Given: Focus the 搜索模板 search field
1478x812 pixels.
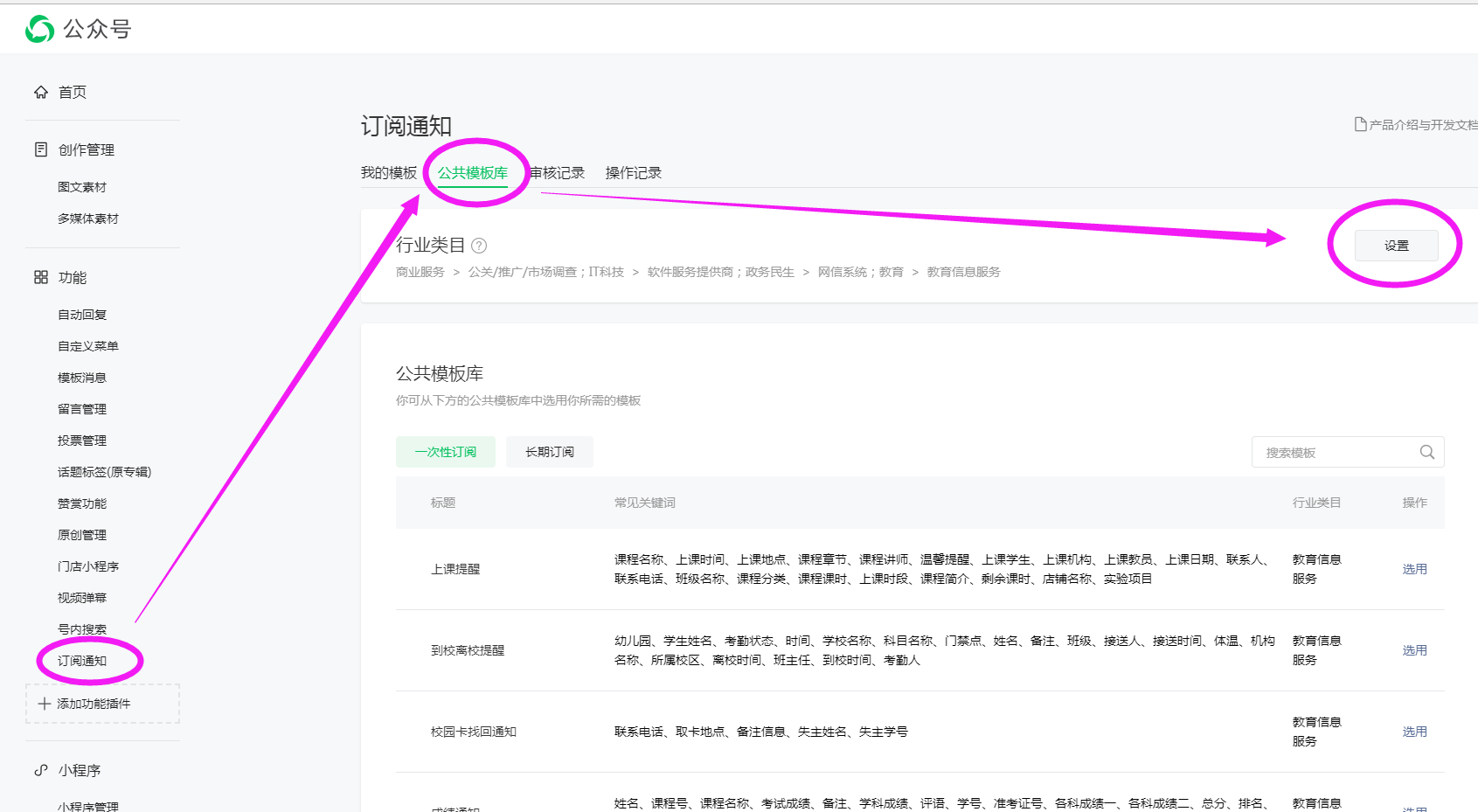Looking at the screenshot, I should [1333, 453].
